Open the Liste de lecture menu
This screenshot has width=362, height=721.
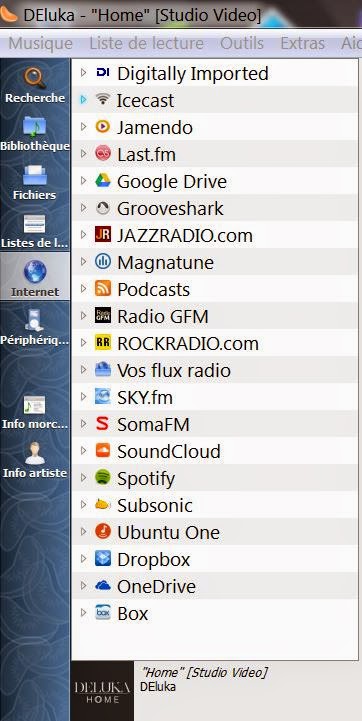(147, 44)
